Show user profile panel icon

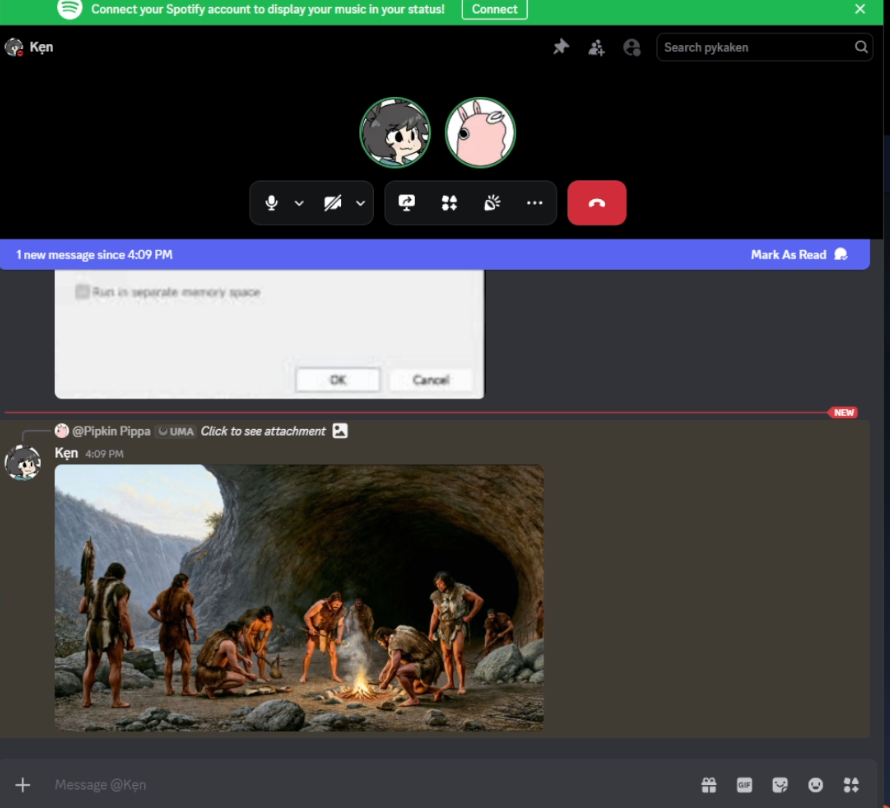(x=632, y=47)
